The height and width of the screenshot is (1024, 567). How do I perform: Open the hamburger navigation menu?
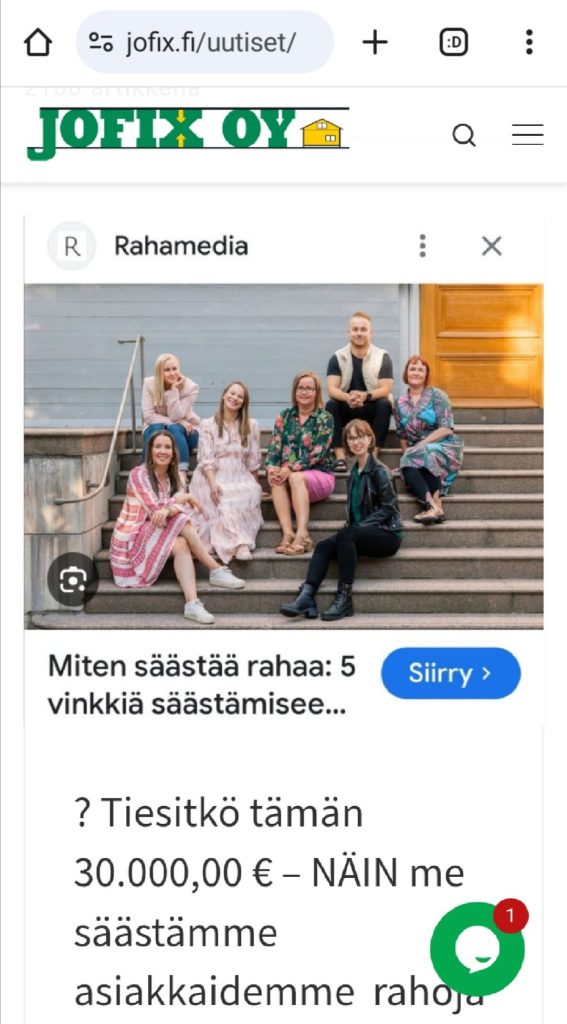[x=528, y=135]
